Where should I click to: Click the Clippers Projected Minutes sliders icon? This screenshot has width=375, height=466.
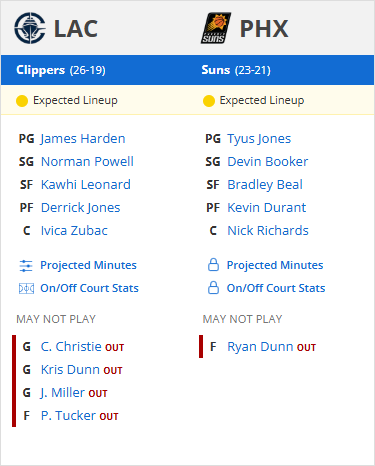pyautogui.click(x=26, y=266)
